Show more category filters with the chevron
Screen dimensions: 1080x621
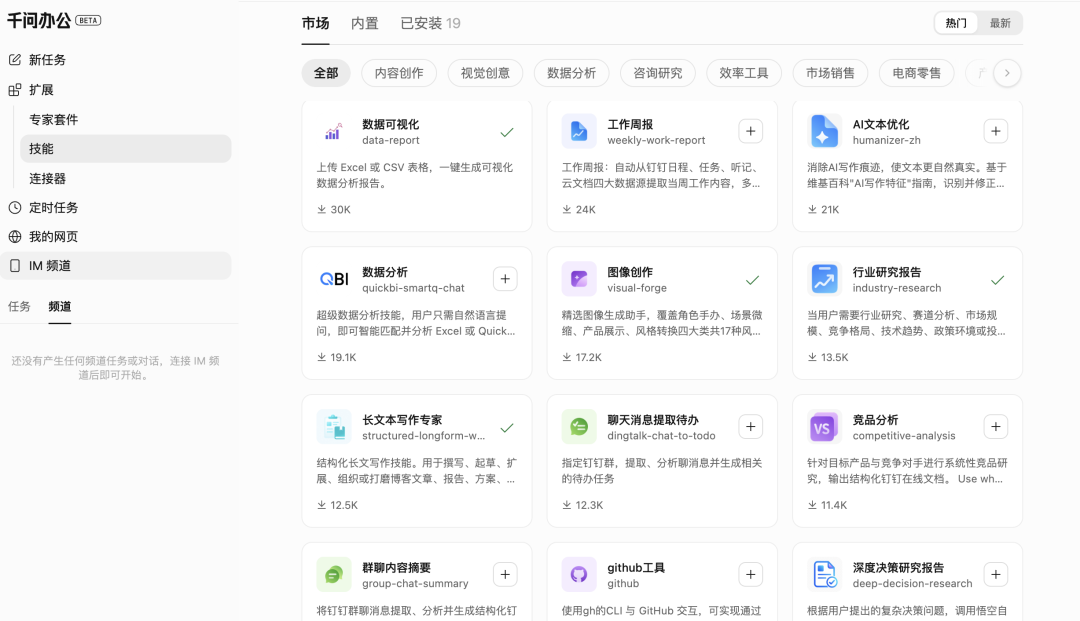tap(1007, 73)
